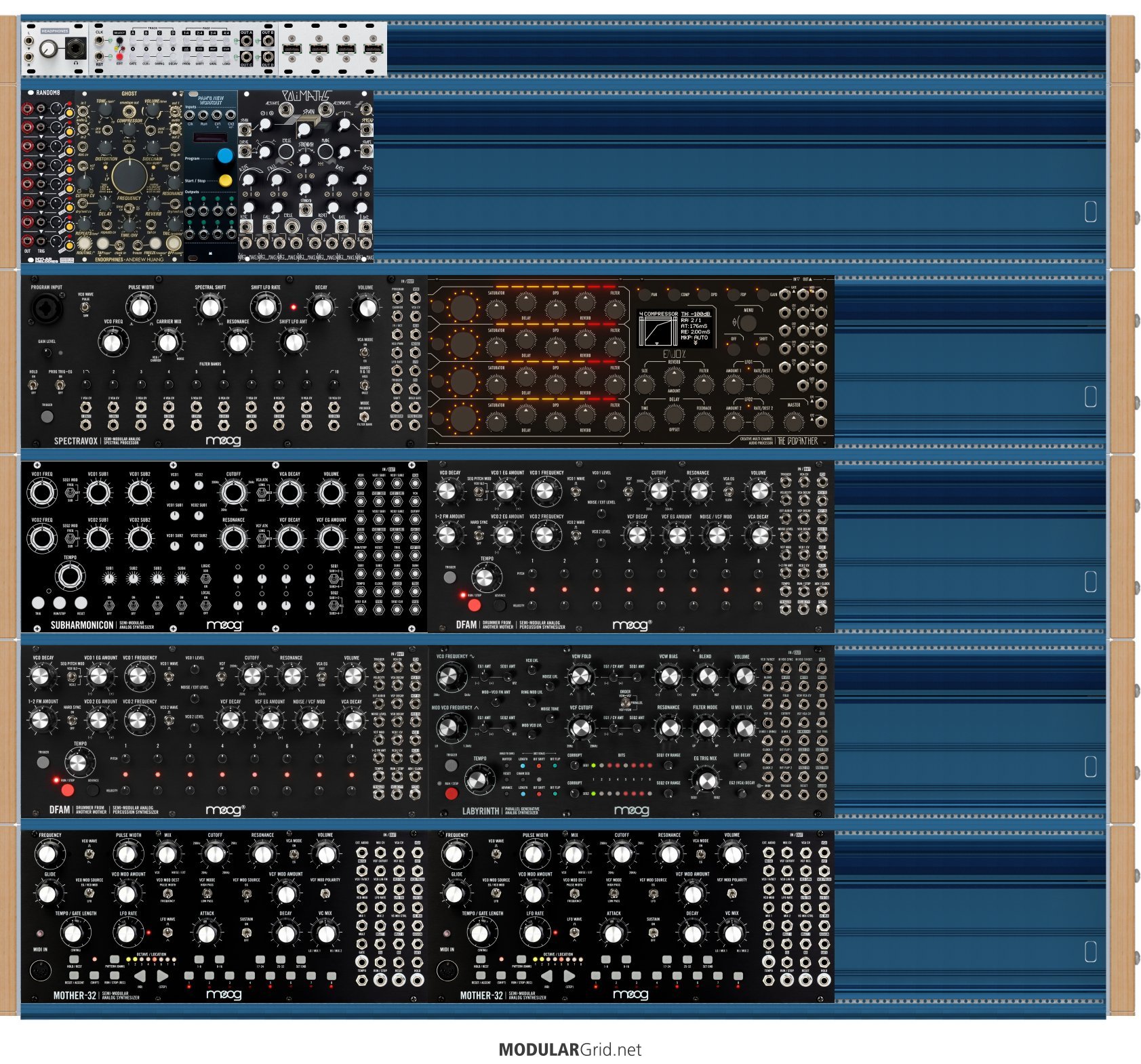Click the large headphone jack socket

[x=75, y=48]
